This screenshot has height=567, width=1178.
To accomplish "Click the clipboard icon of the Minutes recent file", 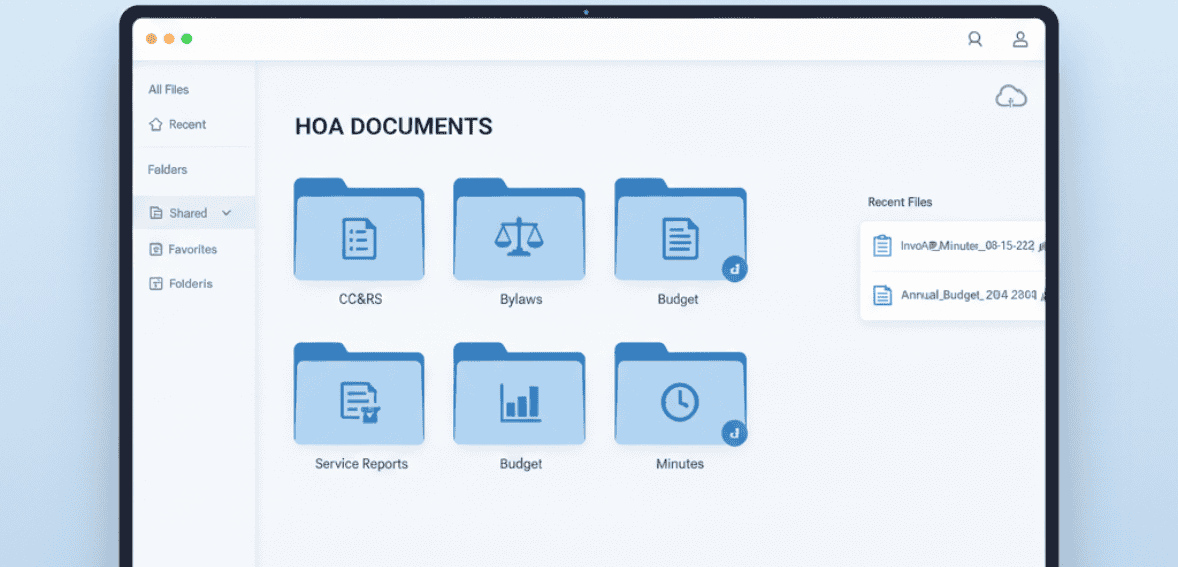I will point(882,246).
